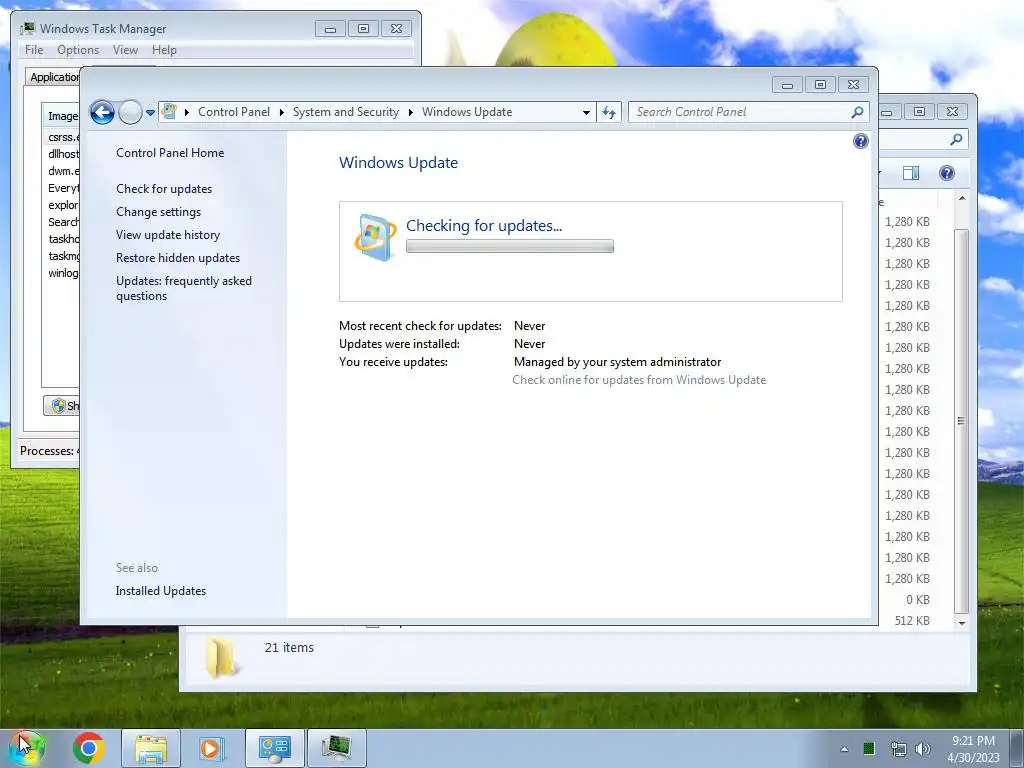The image size is (1024, 768).
Task: Click the magnifier in Search Control Panel
Action: pos(857,112)
